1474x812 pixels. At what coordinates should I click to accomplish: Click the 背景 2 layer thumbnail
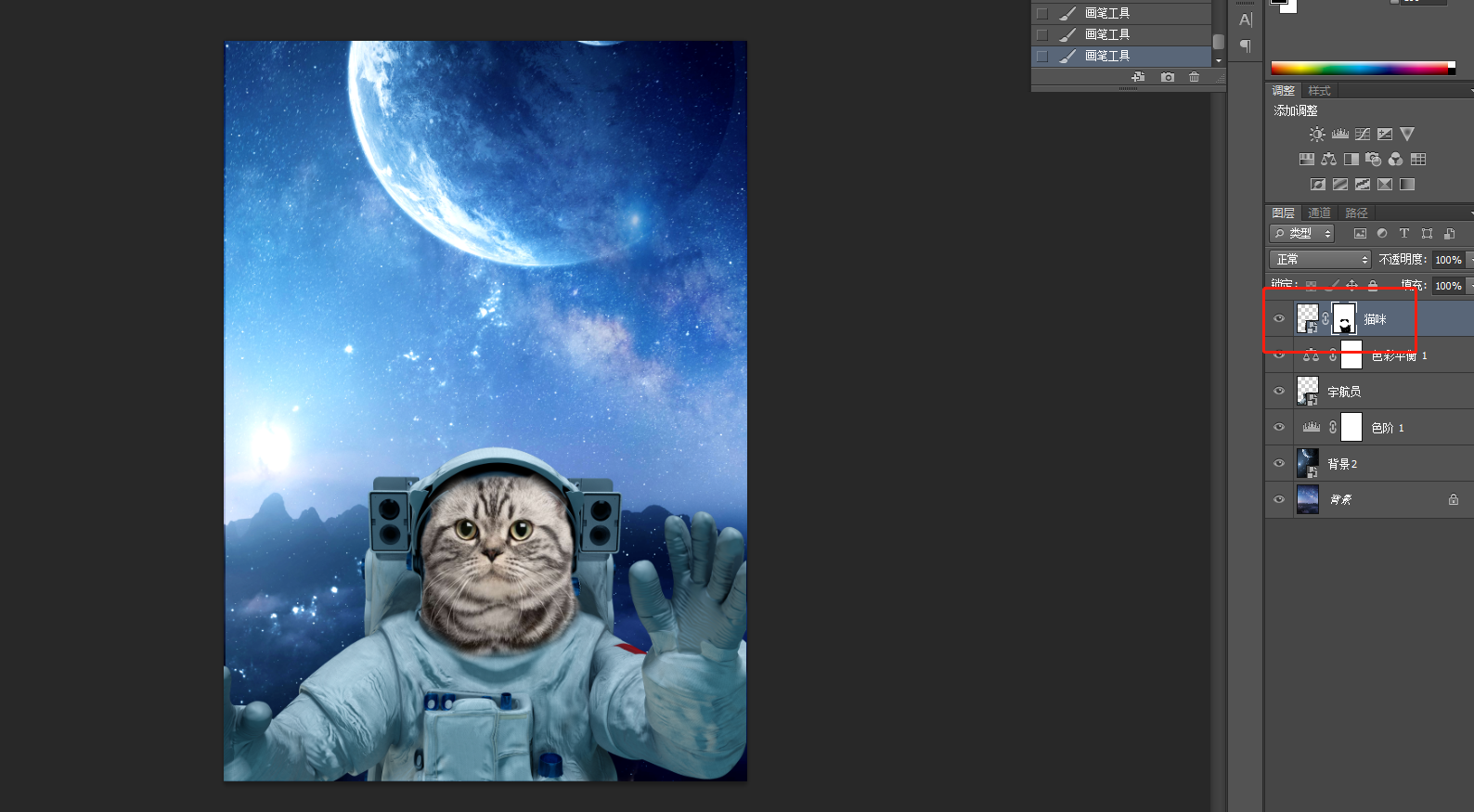click(x=1308, y=463)
